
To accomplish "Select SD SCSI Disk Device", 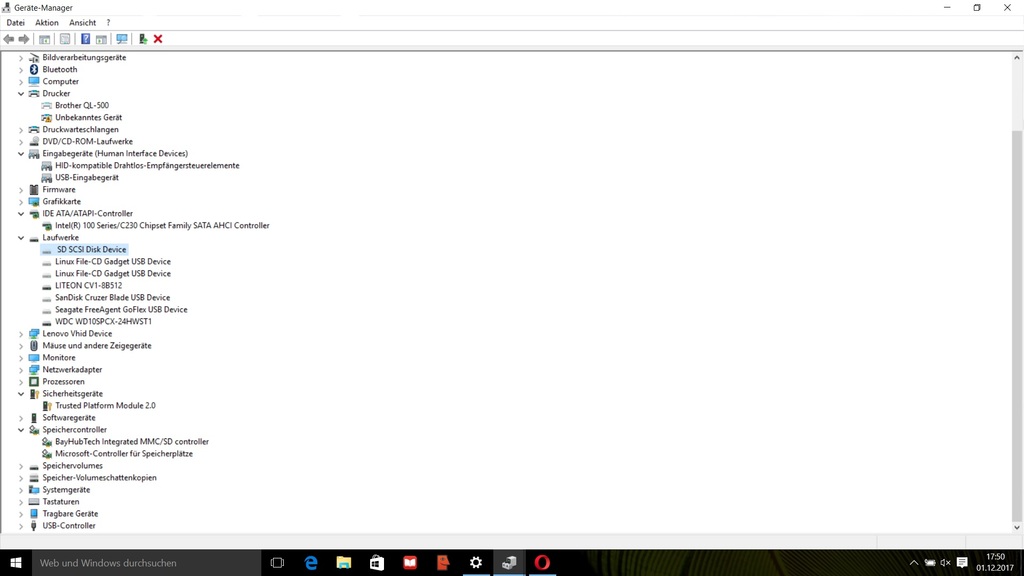I will 91,249.
